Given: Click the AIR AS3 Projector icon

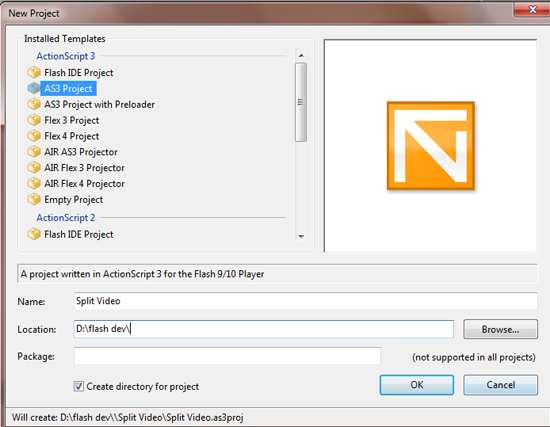Looking at the screenshot, I should click(34, 152).
